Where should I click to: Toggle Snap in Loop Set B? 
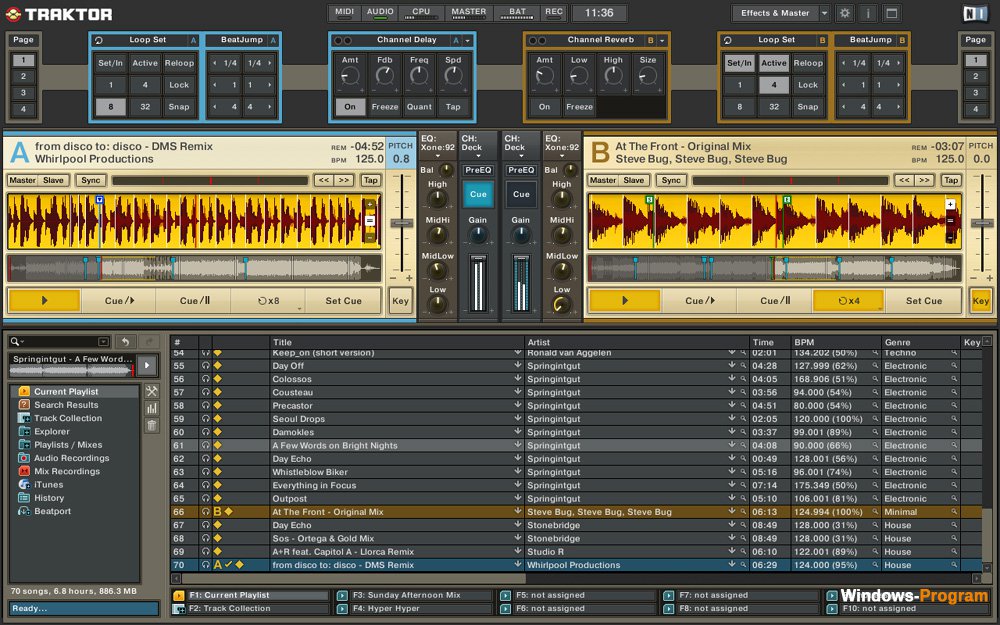coord(807,107)
